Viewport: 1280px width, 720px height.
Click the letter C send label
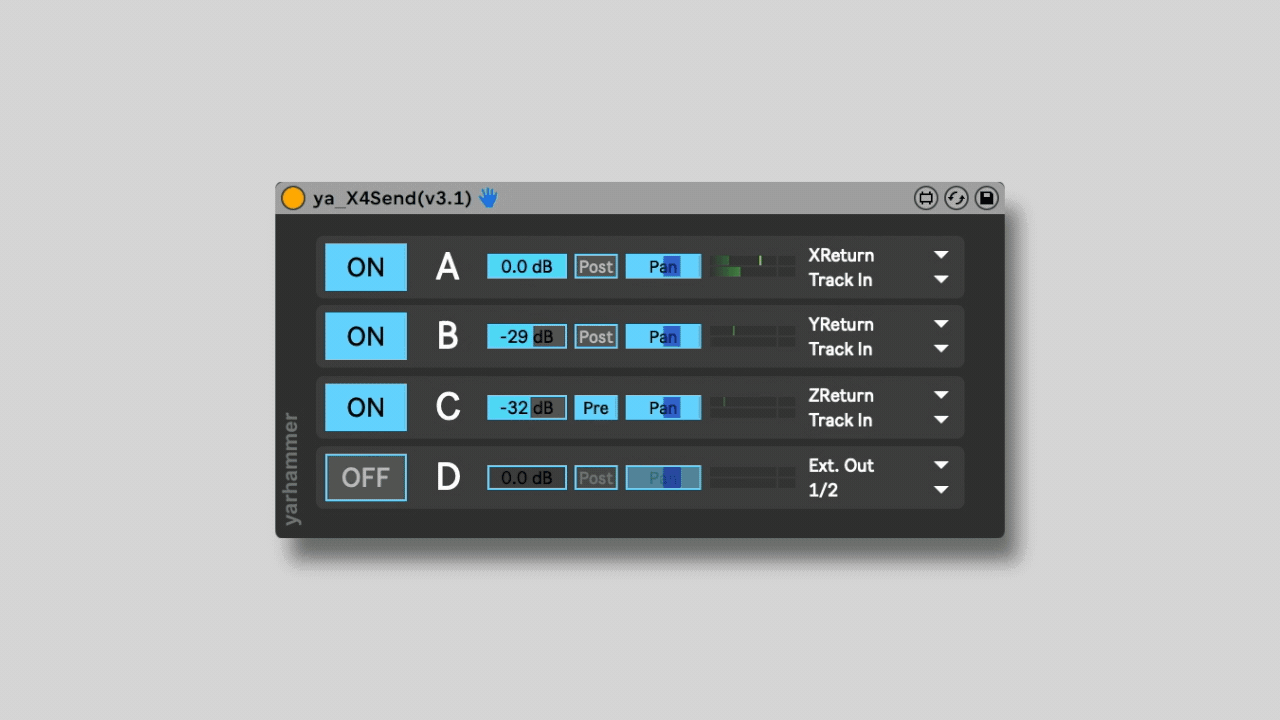(448, 407)
